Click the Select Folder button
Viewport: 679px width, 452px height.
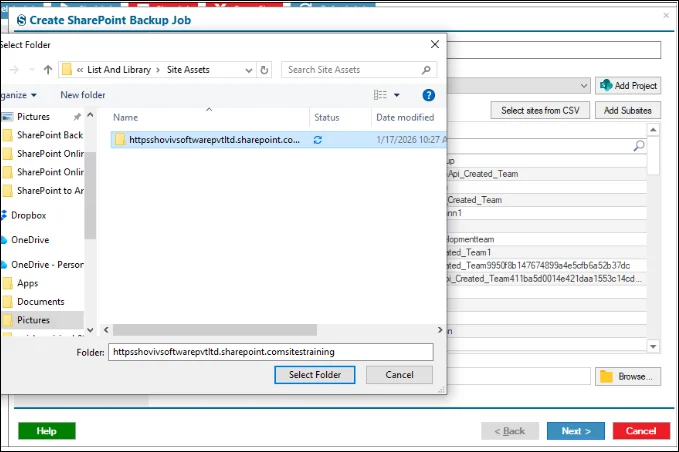tap(315, 375)
